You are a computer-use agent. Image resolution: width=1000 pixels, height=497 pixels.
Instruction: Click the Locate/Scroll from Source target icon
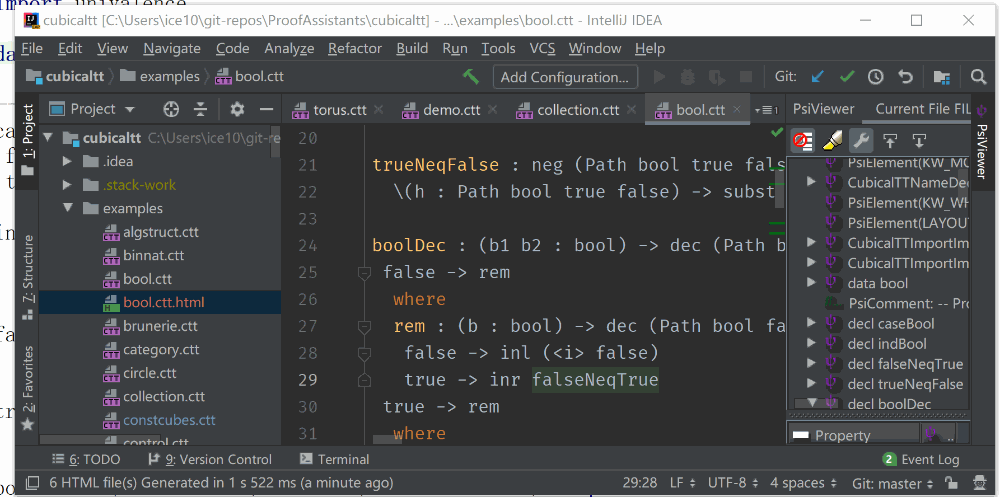171,109
